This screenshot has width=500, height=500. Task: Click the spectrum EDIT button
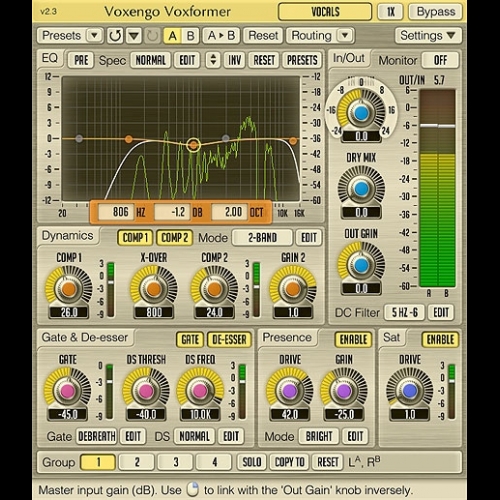point(187,60)
